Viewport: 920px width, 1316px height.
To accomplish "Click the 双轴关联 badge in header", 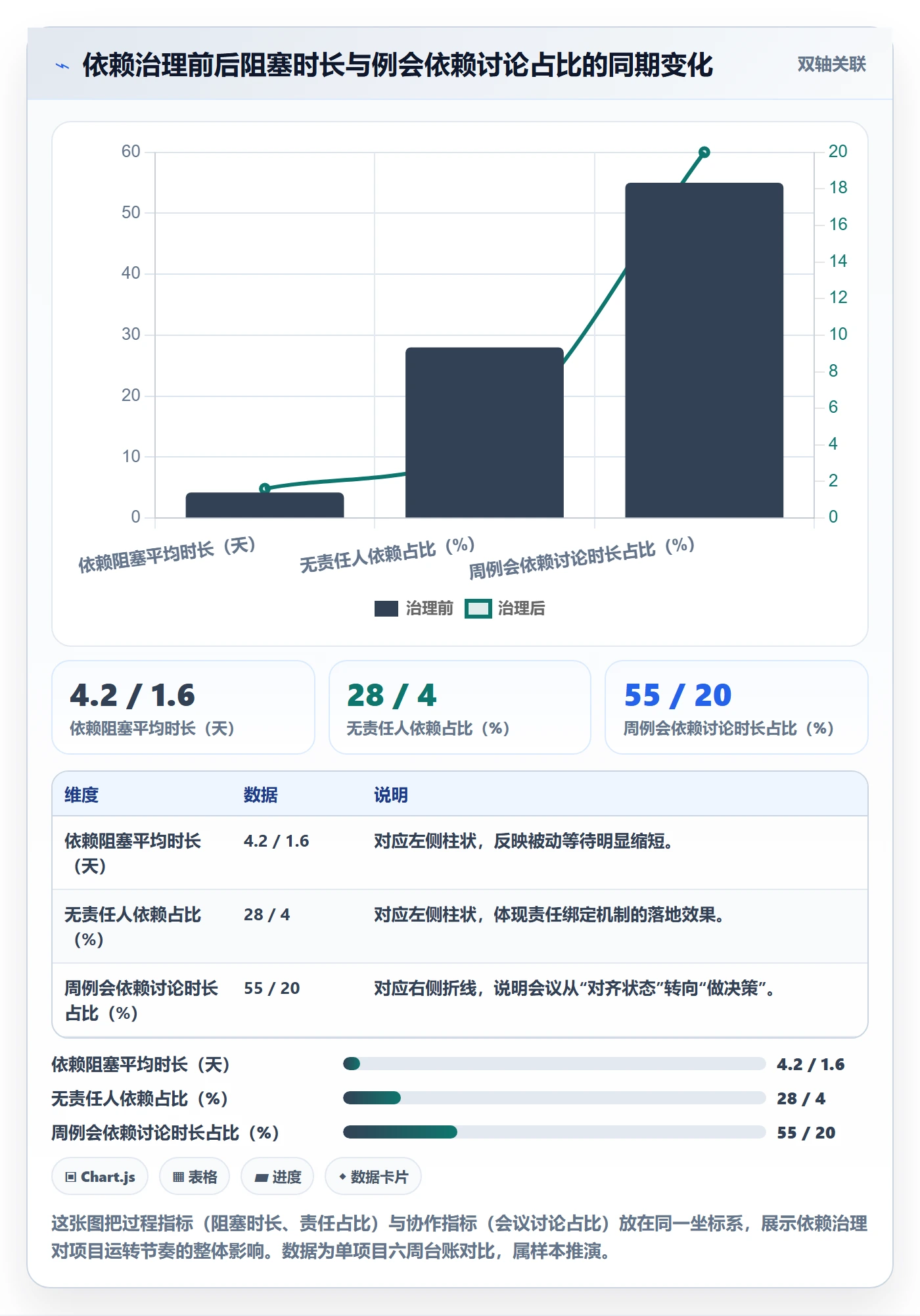I will coord(831,64).
